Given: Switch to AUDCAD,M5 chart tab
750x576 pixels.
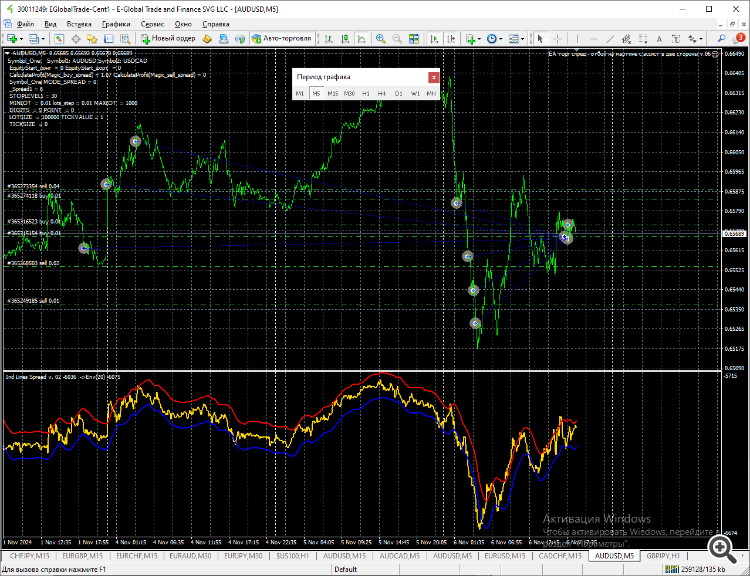Looking at the screenshot, I should click(399, 556).
